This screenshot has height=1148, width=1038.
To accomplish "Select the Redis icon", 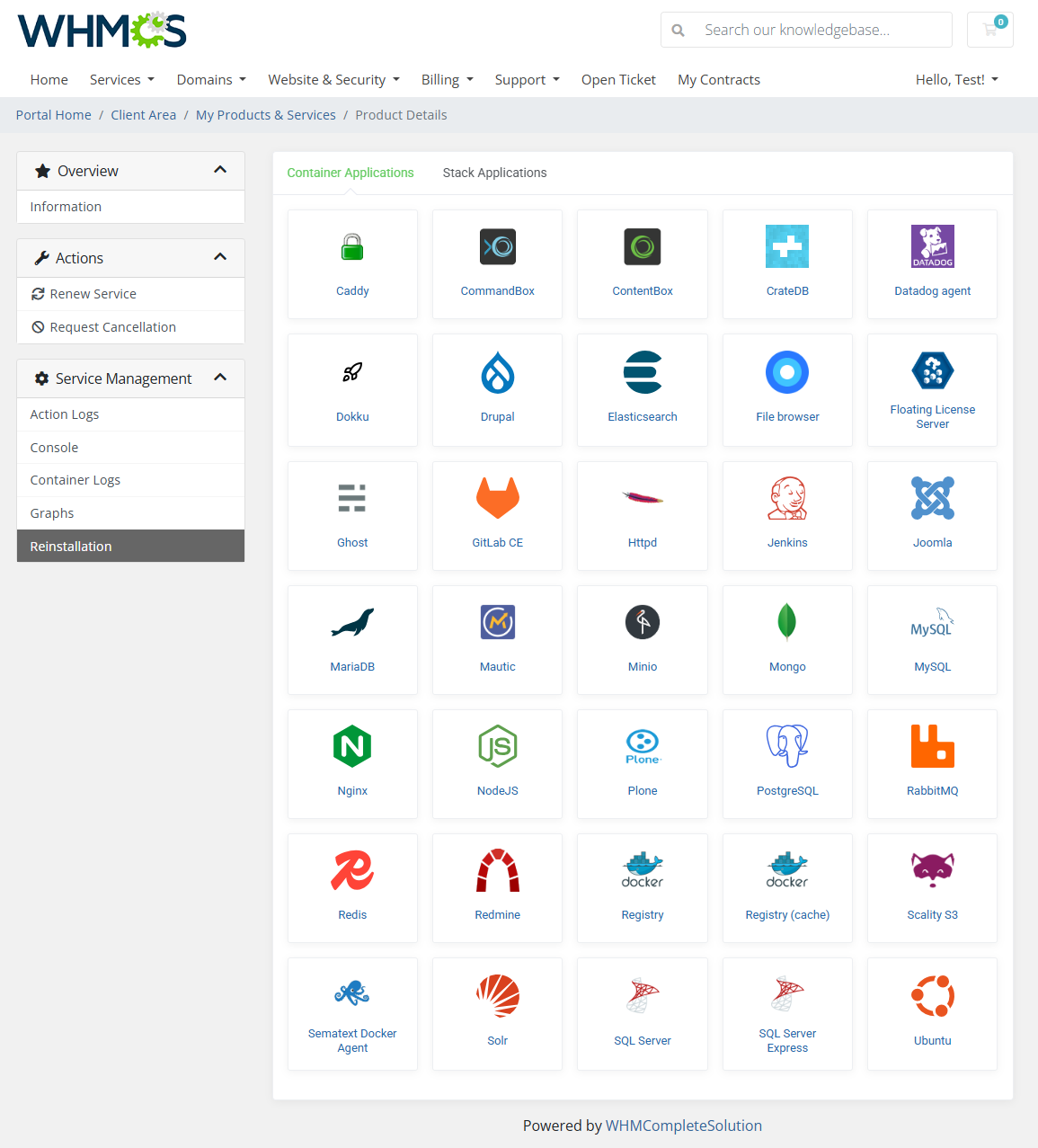I will [352, 870].
